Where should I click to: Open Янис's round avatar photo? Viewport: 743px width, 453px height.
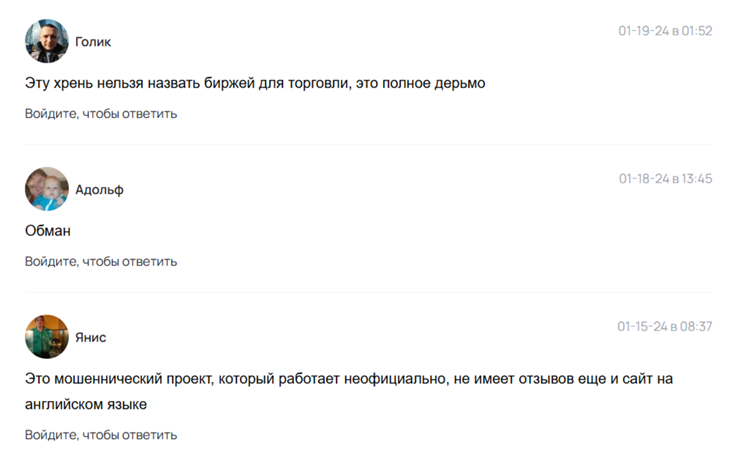tap(47, 337)
